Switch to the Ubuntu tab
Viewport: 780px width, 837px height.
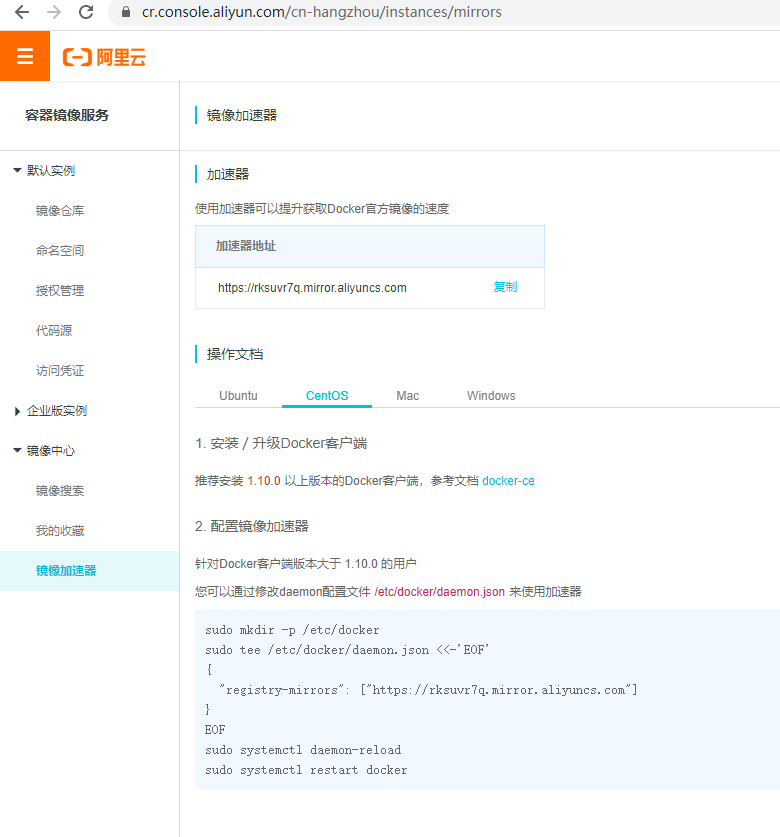tap(238, 396)
